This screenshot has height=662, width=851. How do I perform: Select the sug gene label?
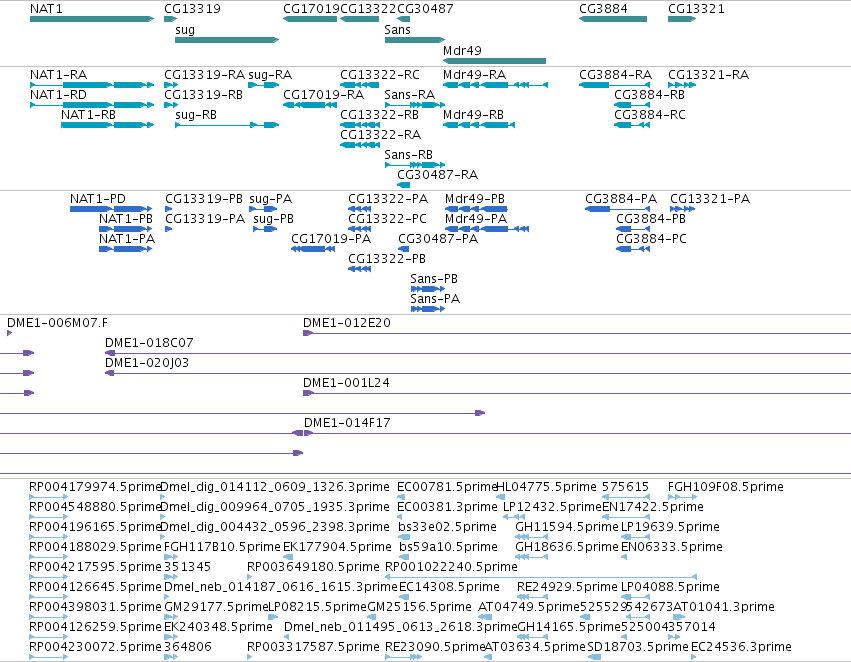click(185, 30)
